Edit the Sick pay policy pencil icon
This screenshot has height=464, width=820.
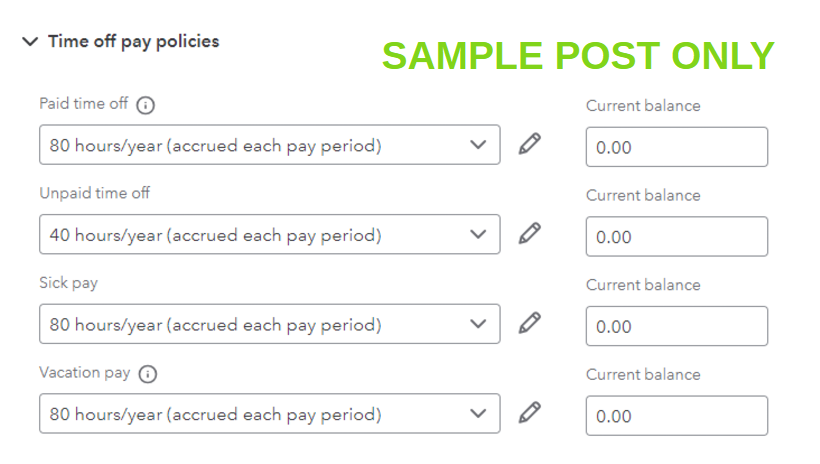coord(530,323)
